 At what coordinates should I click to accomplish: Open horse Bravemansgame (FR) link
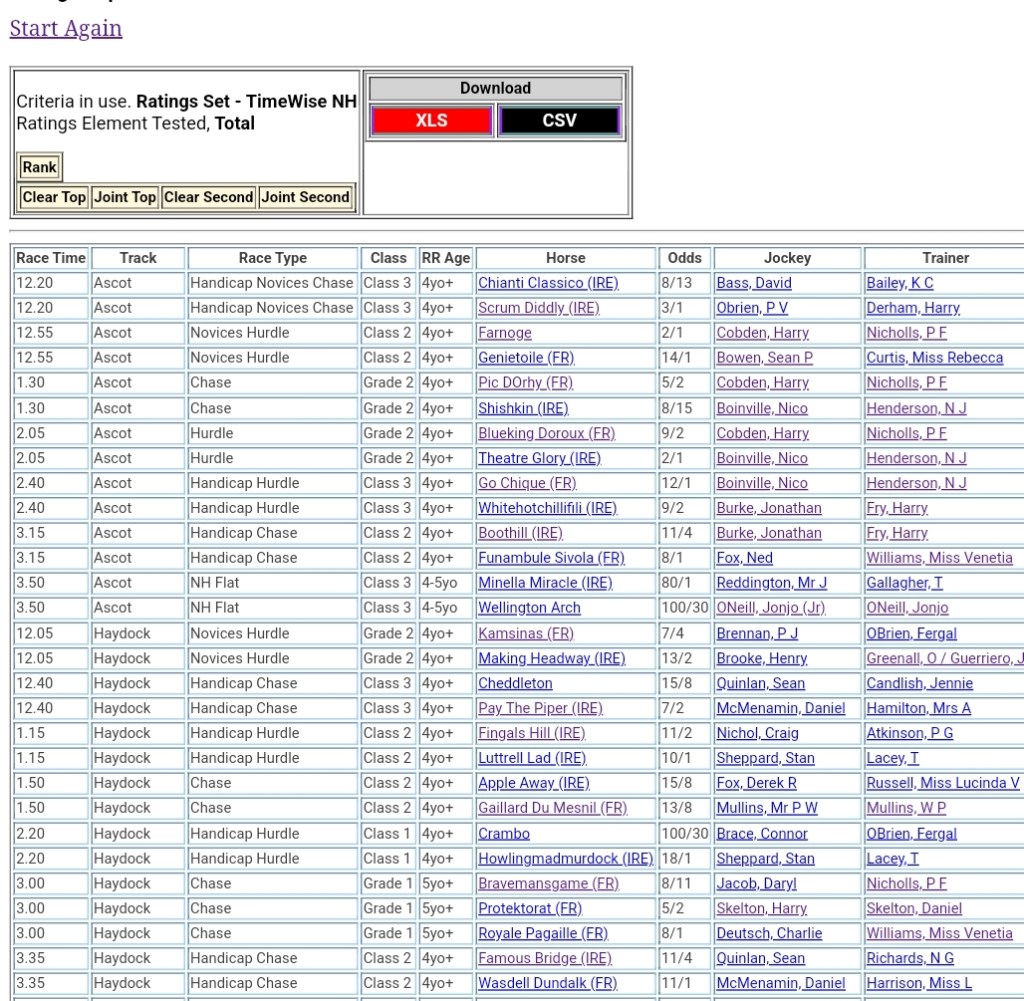tap(548, 883)
